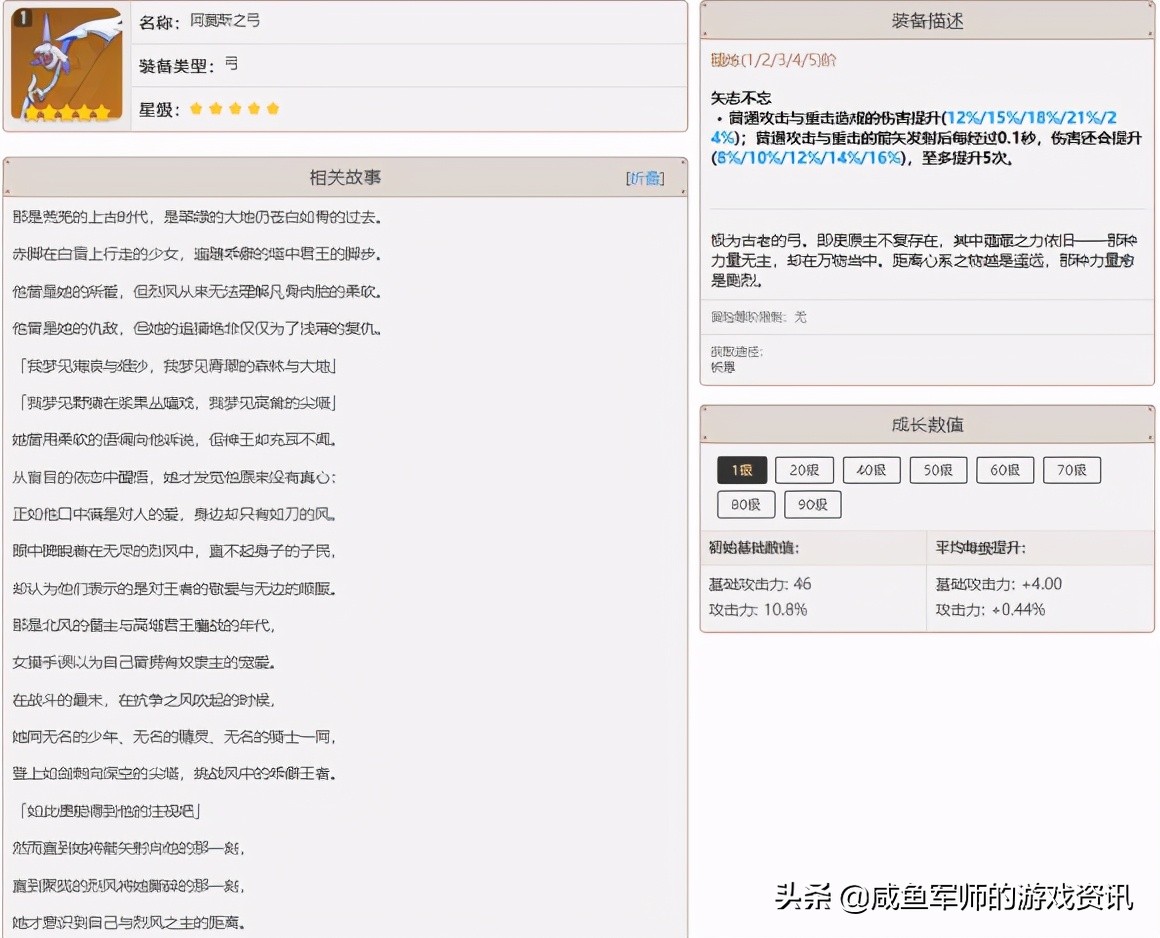Screen dimensions: 1160x938
Task: Switch to the 90级 level tab
Action: (812, 504)
